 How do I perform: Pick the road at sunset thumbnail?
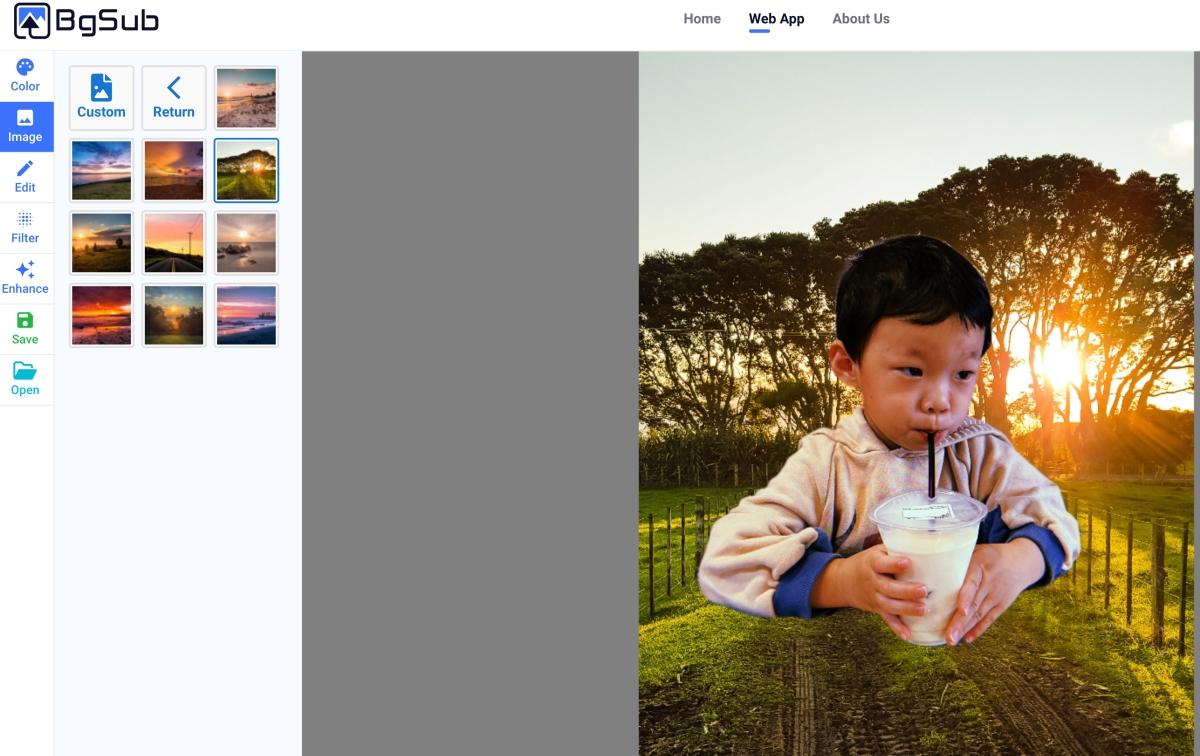click(x=174, y=243)
